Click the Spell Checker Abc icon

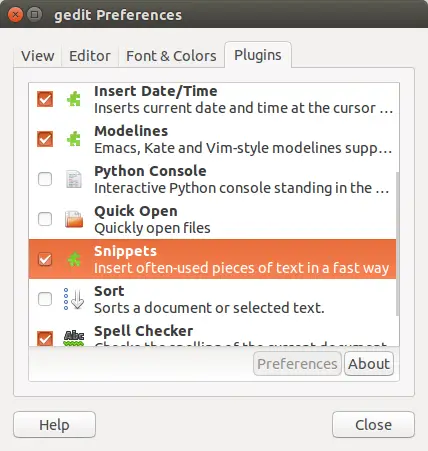(74, 338)
